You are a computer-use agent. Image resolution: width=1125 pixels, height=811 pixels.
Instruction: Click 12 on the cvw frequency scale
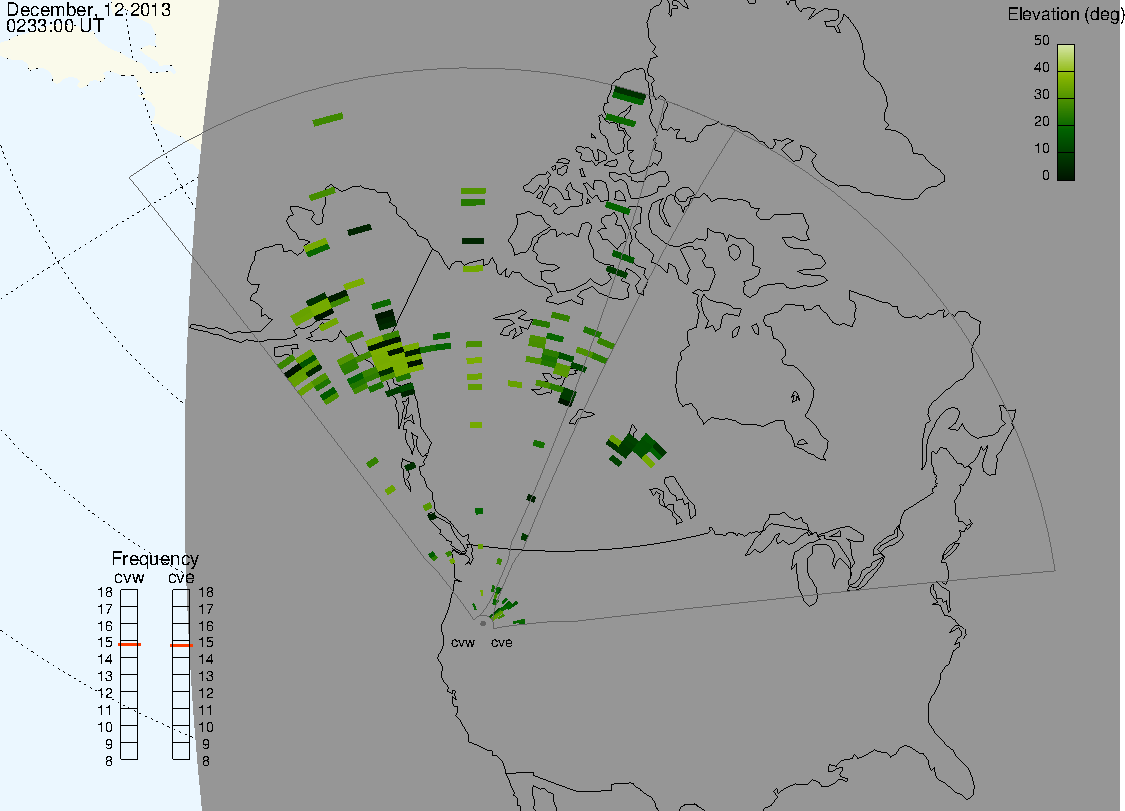pyautogui.click(x=105, y=693)
